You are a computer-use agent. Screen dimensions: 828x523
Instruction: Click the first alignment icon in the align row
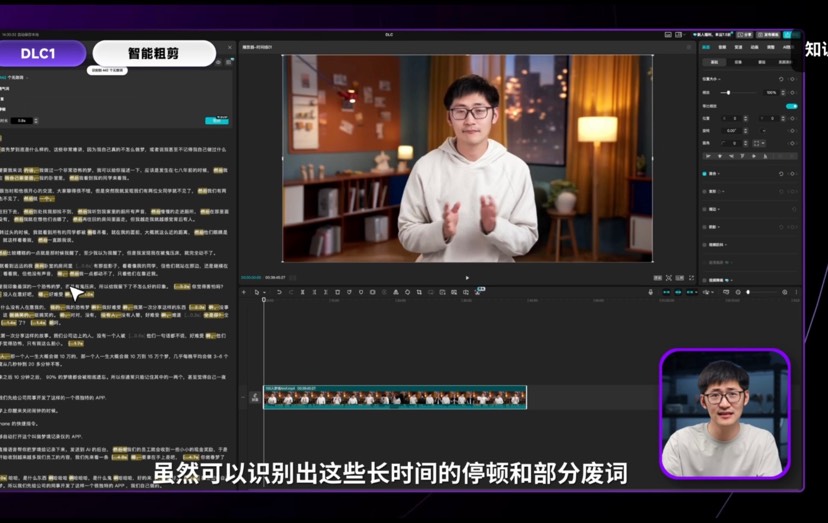[708, 156]
